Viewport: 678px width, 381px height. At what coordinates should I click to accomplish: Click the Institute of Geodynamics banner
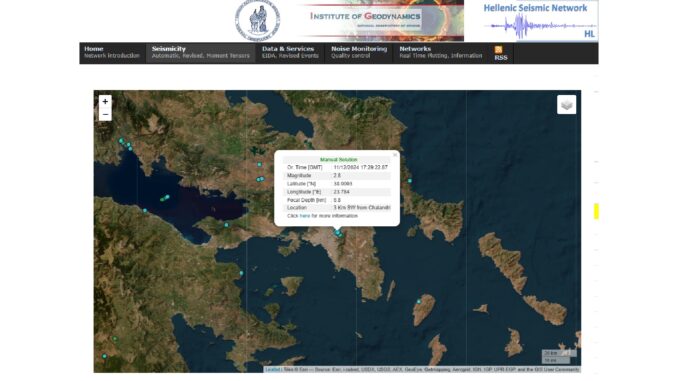[381, 21]
